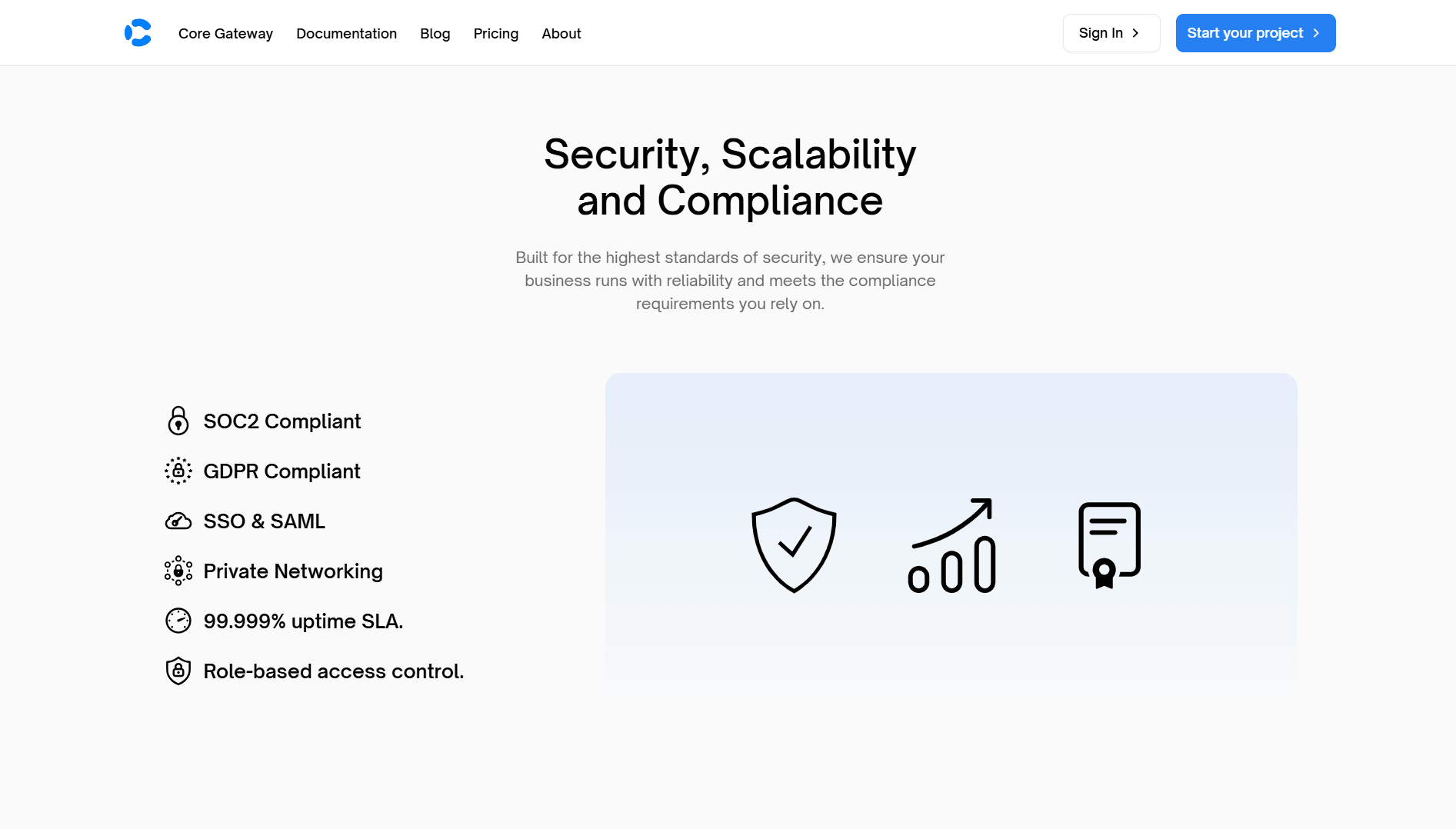
Task: Click the Private Networking nodes icon
Action: point(178,571)
